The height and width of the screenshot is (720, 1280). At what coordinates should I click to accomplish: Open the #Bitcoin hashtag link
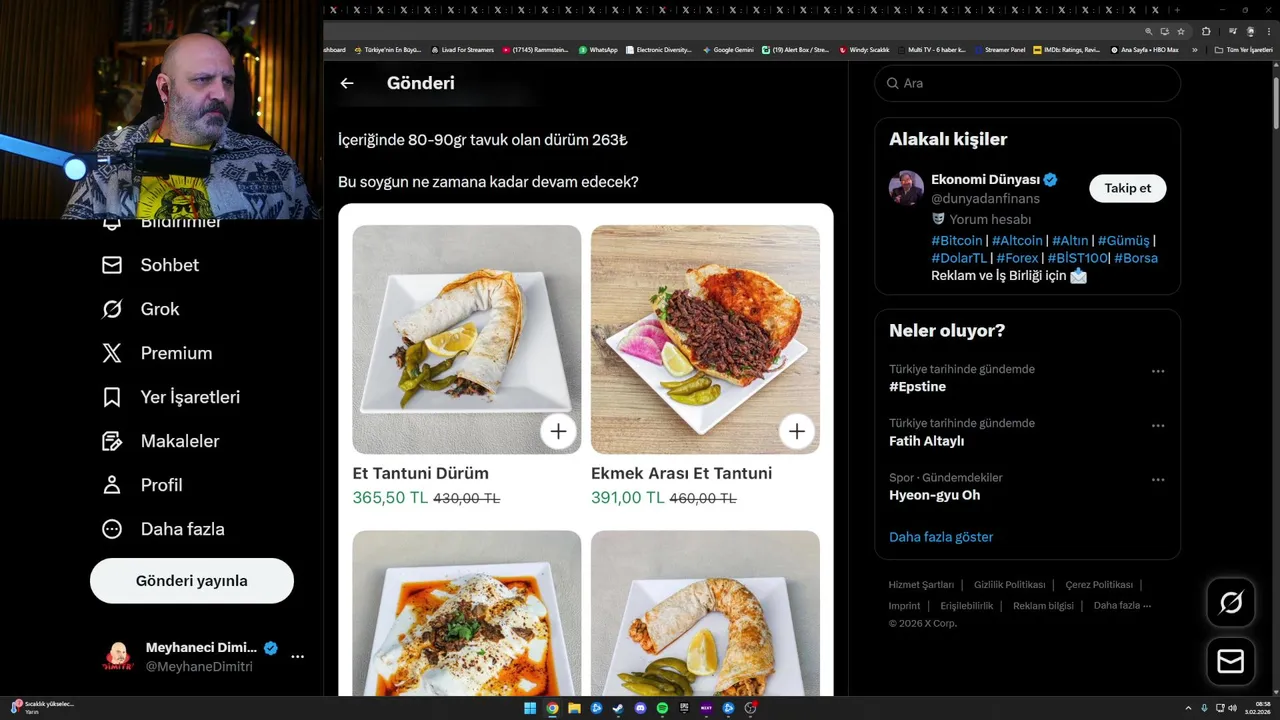click(x=957, y=241)
